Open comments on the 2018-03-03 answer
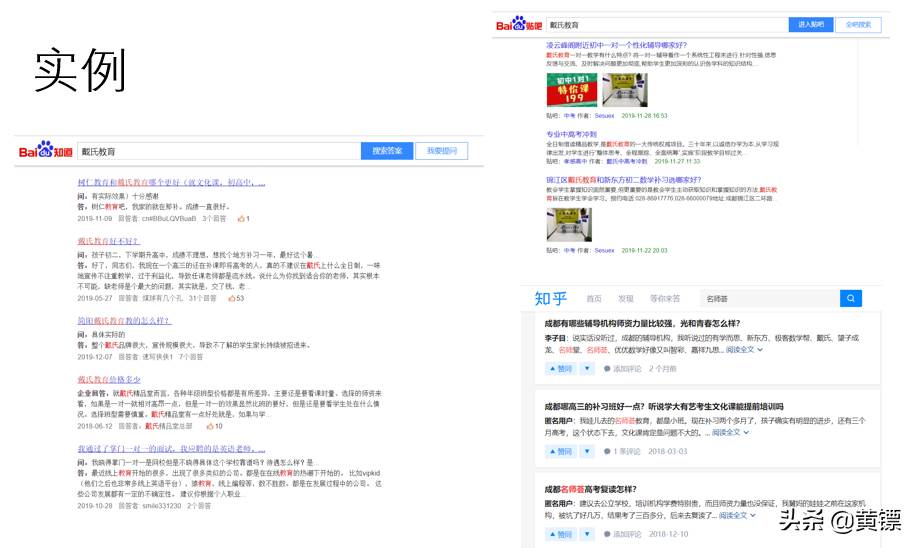Screen dimensions: 917x548 click(622, 452)
